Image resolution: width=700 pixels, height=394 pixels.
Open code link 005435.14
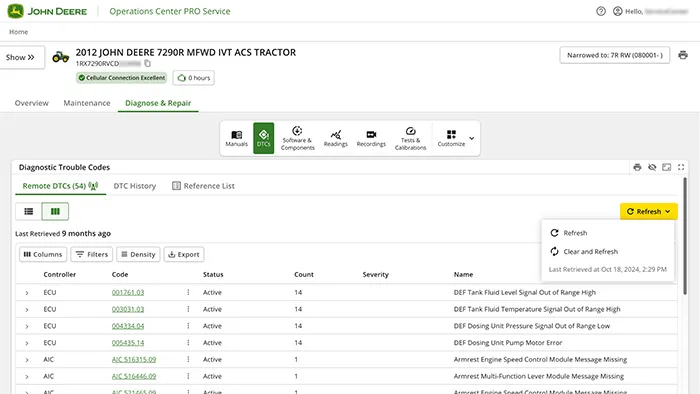pyautogui.click(x=128, y=343)
